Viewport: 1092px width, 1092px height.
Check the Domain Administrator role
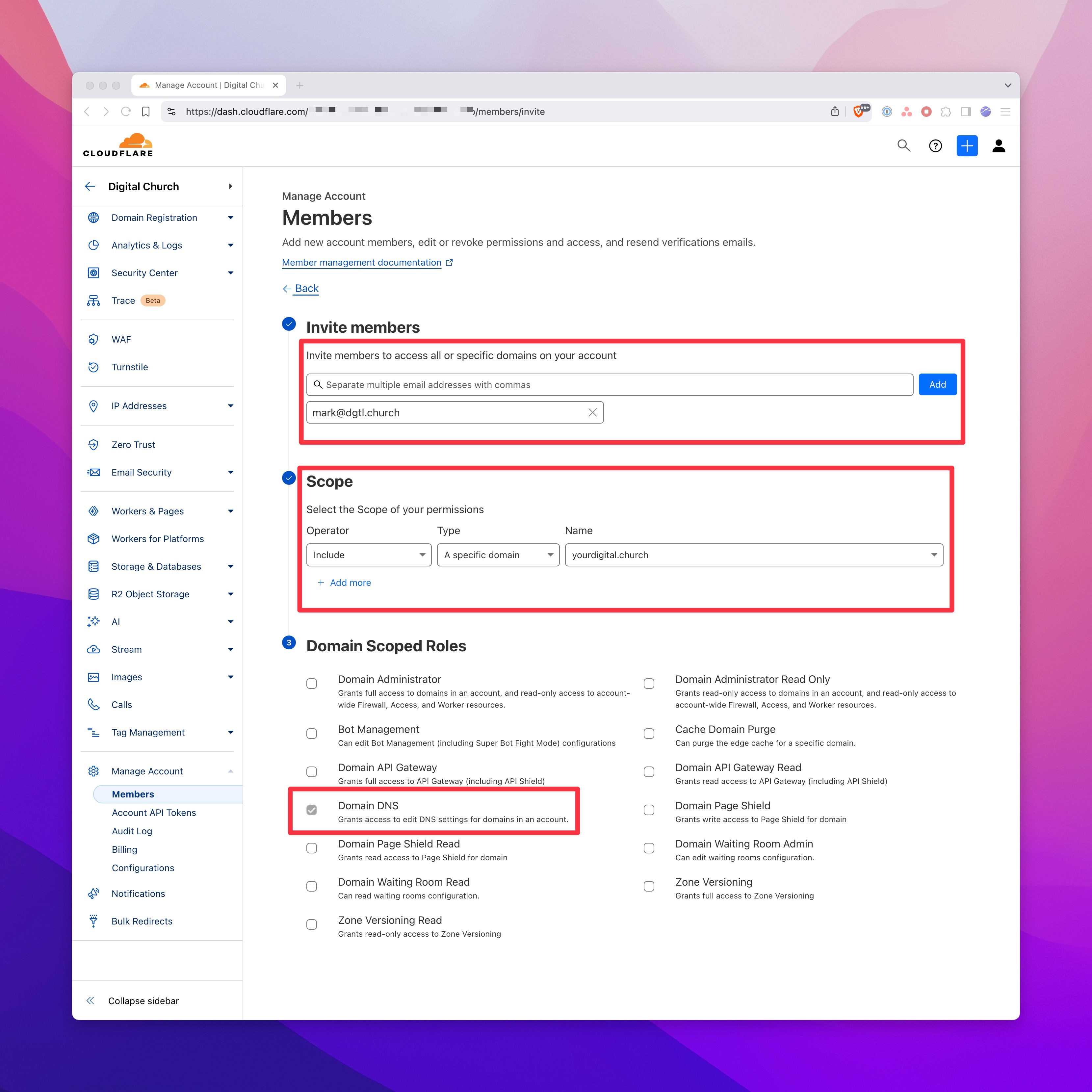311,683
